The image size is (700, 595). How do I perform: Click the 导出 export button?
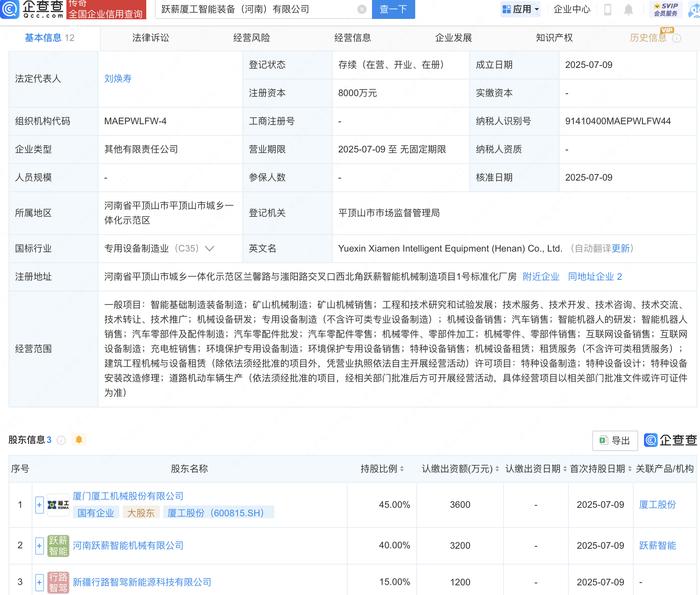click(x=615, y=441)
